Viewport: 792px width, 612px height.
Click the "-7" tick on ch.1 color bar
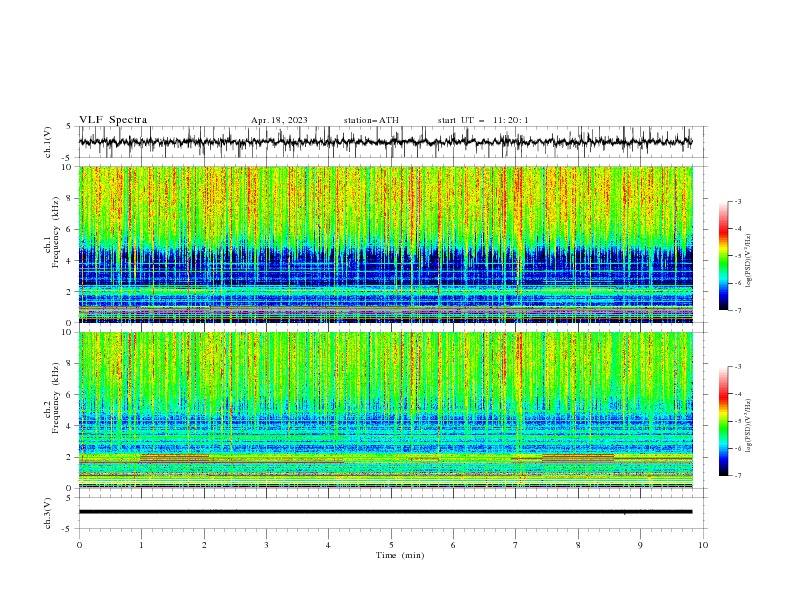tap(737, 310)
